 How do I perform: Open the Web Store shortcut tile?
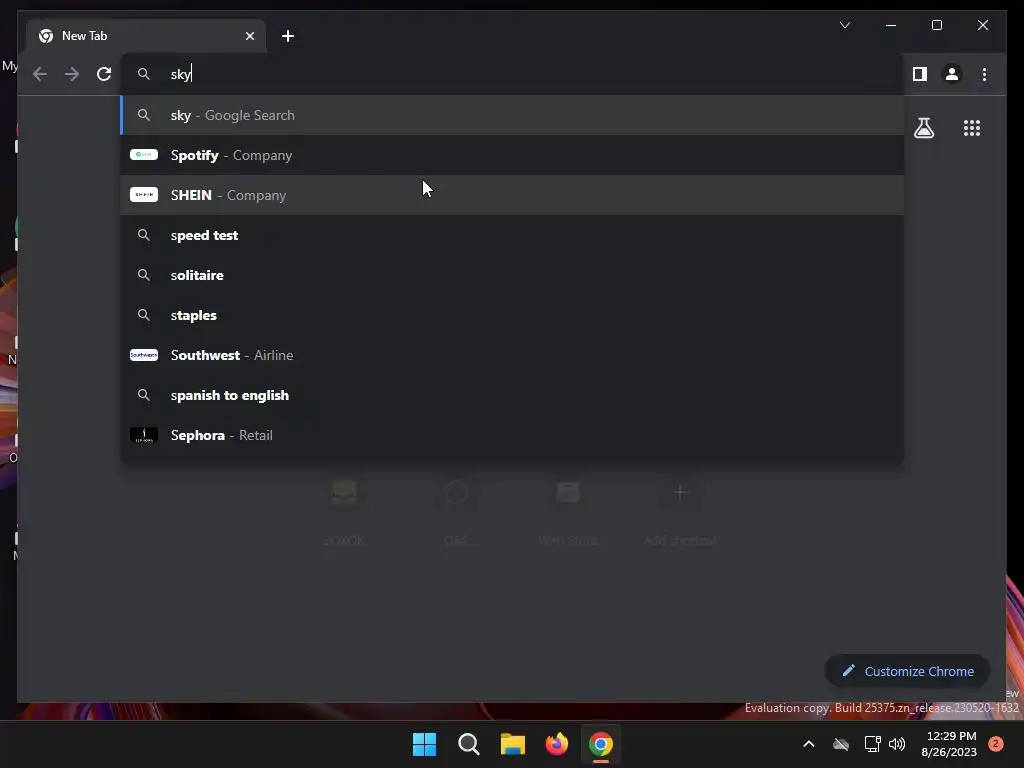tap(568, 512)
